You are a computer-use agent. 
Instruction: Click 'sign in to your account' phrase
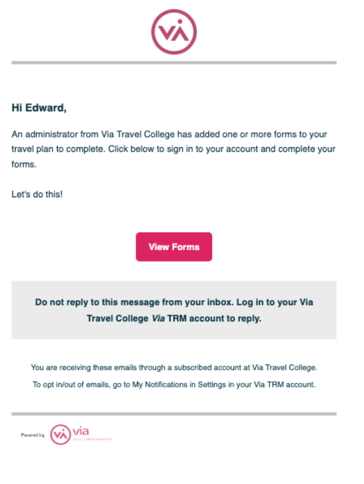(x=212, y=149)
